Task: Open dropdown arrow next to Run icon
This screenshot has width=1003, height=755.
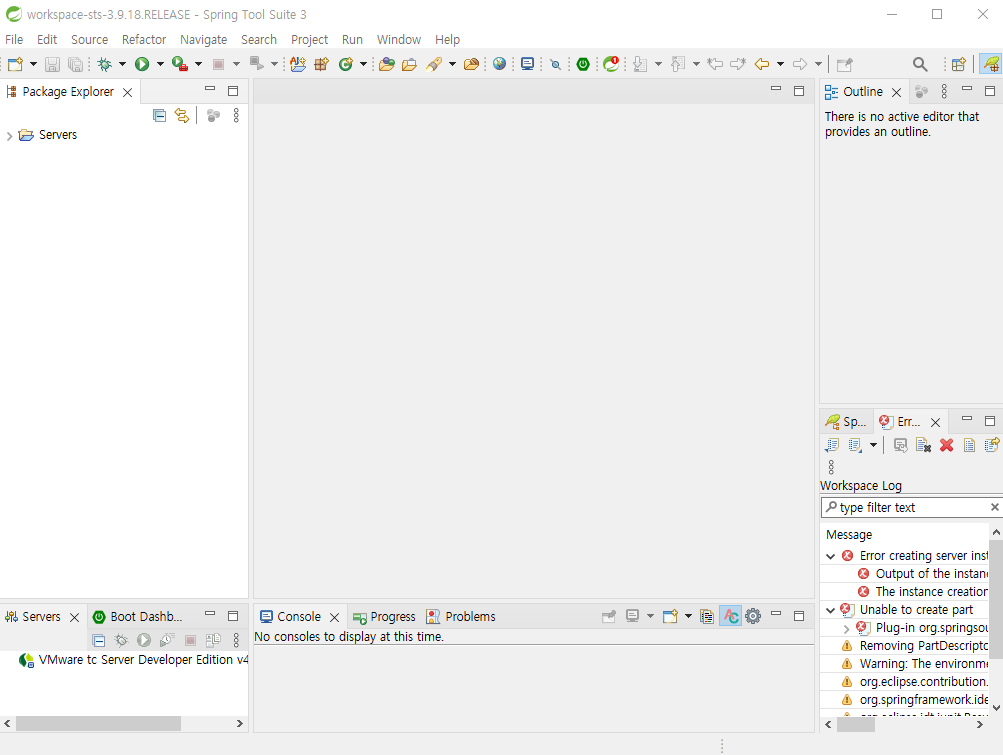Action: click(160, 64)
